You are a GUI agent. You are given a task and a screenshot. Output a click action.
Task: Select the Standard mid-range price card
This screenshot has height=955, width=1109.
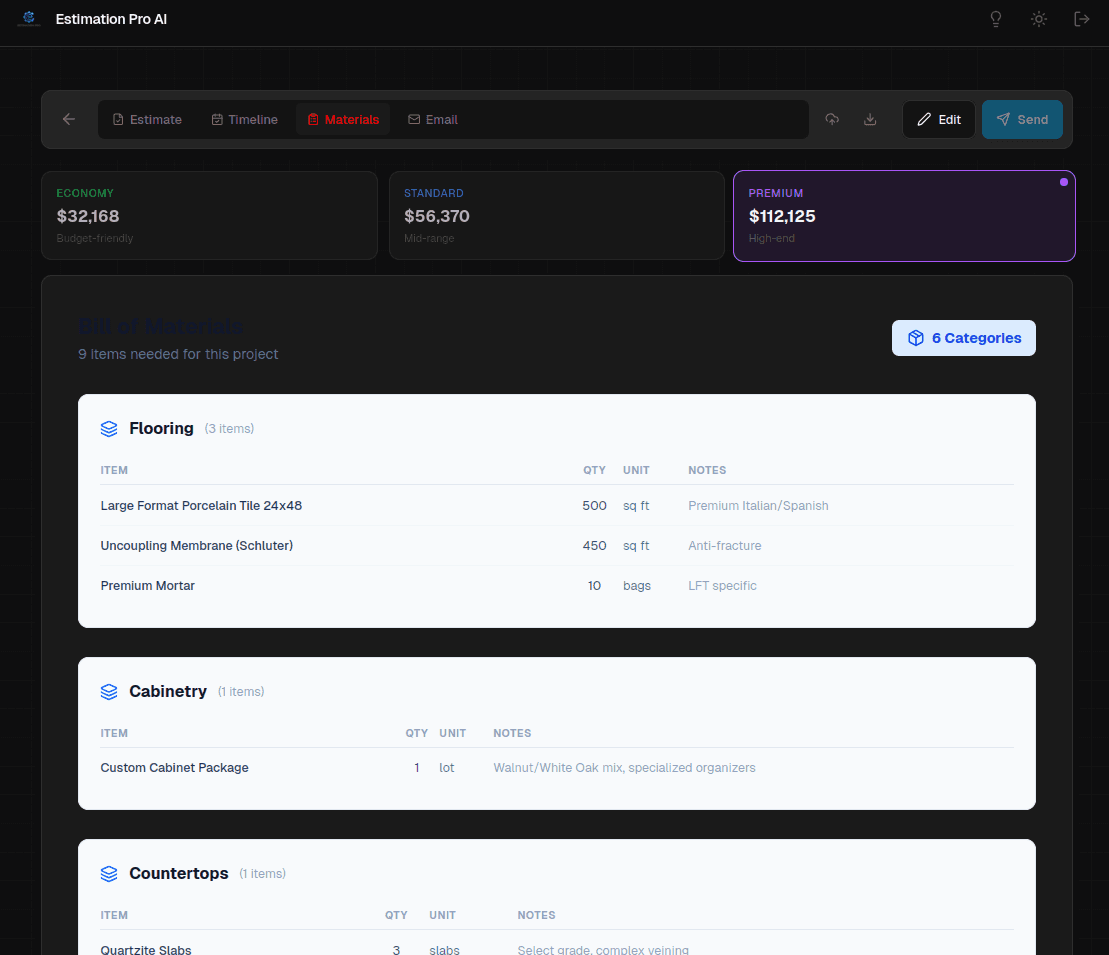point(557,215)
